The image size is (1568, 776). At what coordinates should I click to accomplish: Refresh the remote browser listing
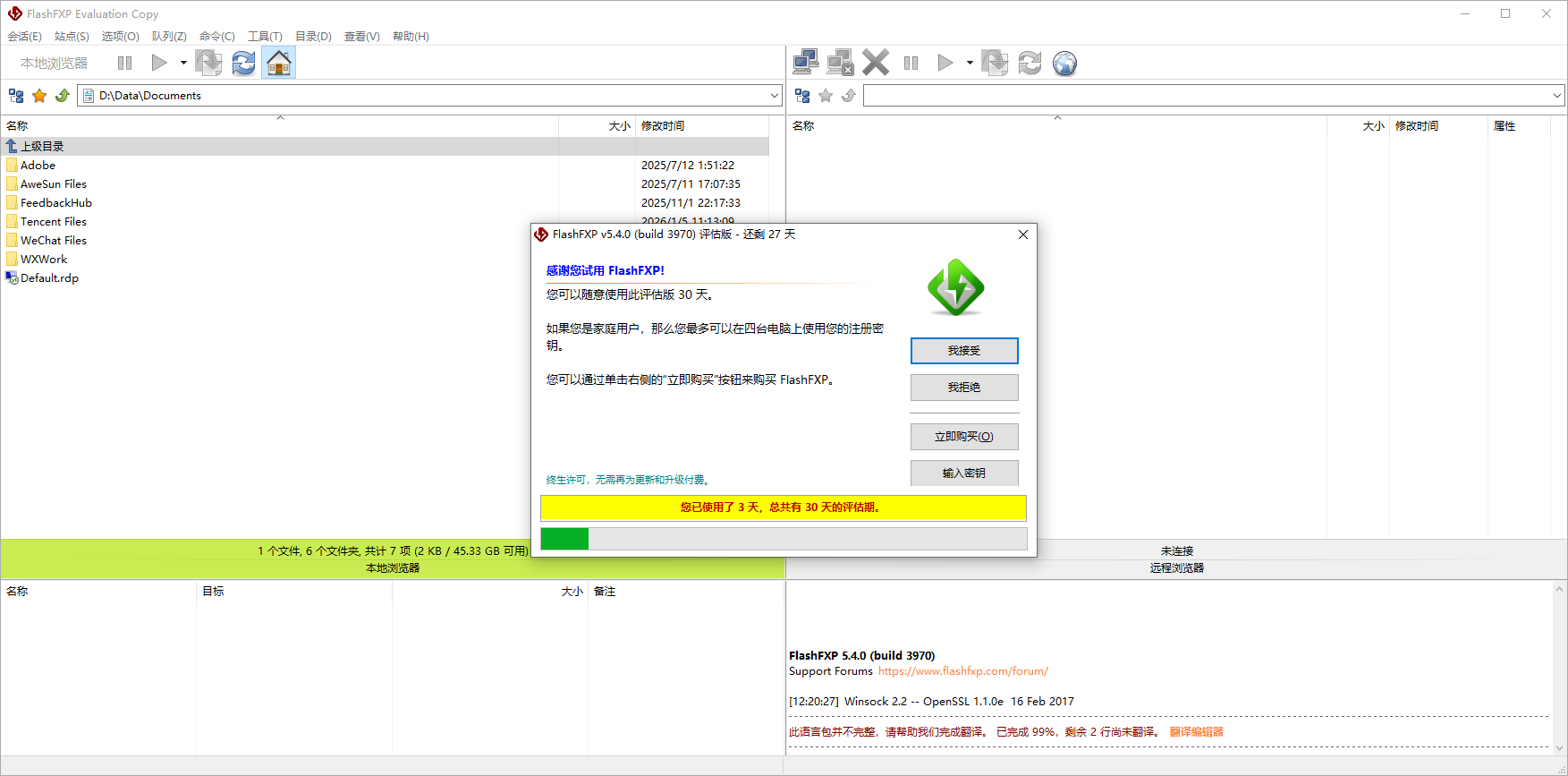pyautogui.click(x=1030, y=63)
